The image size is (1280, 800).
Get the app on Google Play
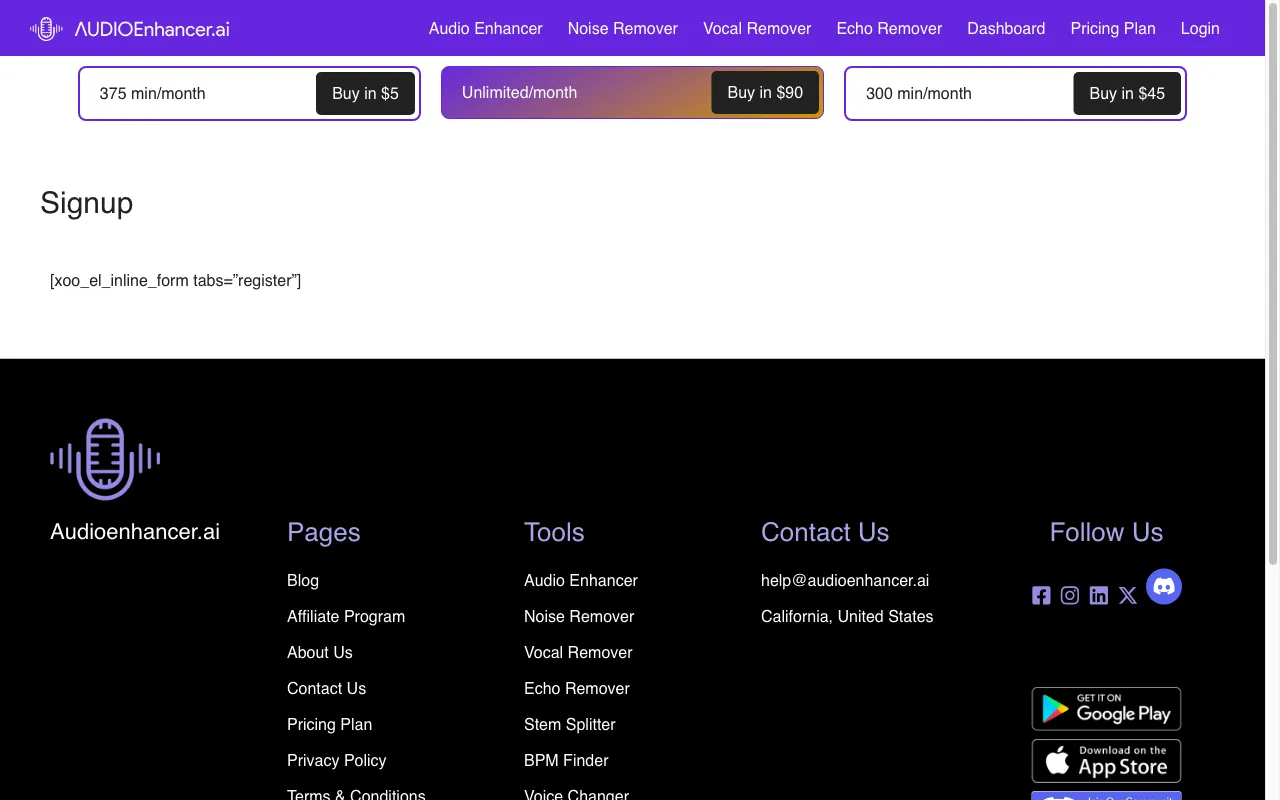click(1106, 709)
